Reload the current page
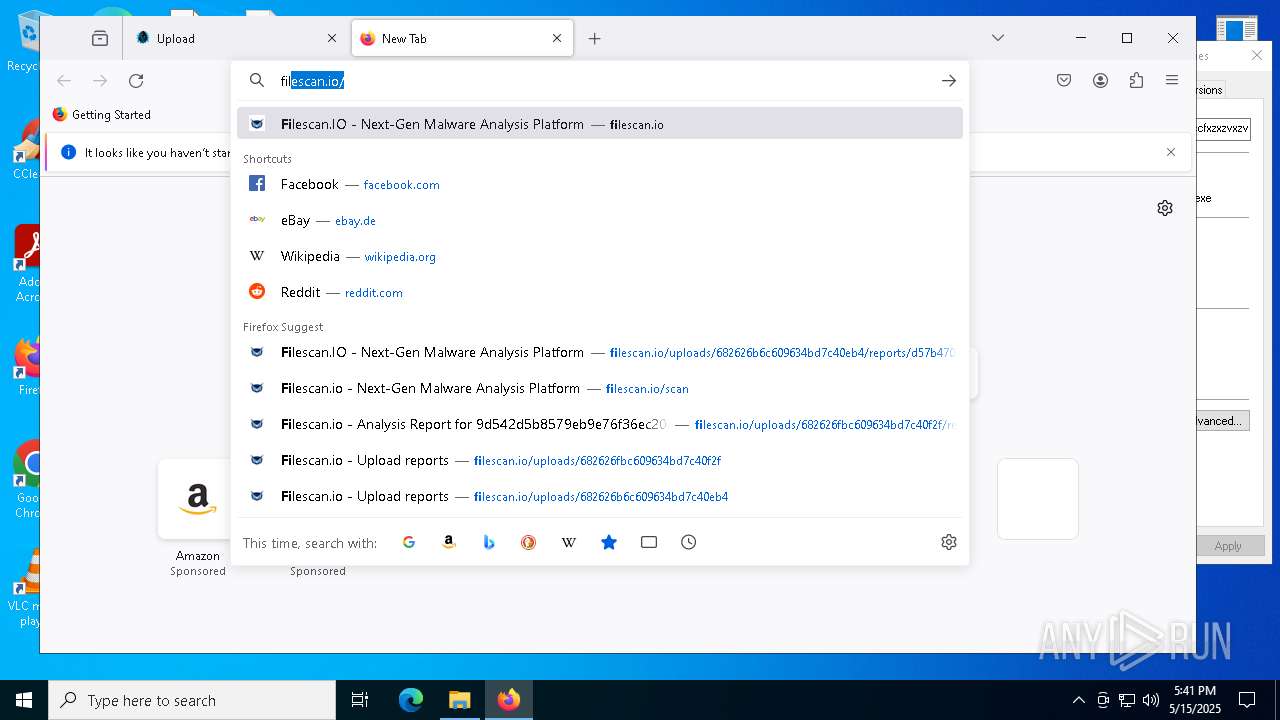This screenshot has width=1280, height=720. [x=136, y=80]
